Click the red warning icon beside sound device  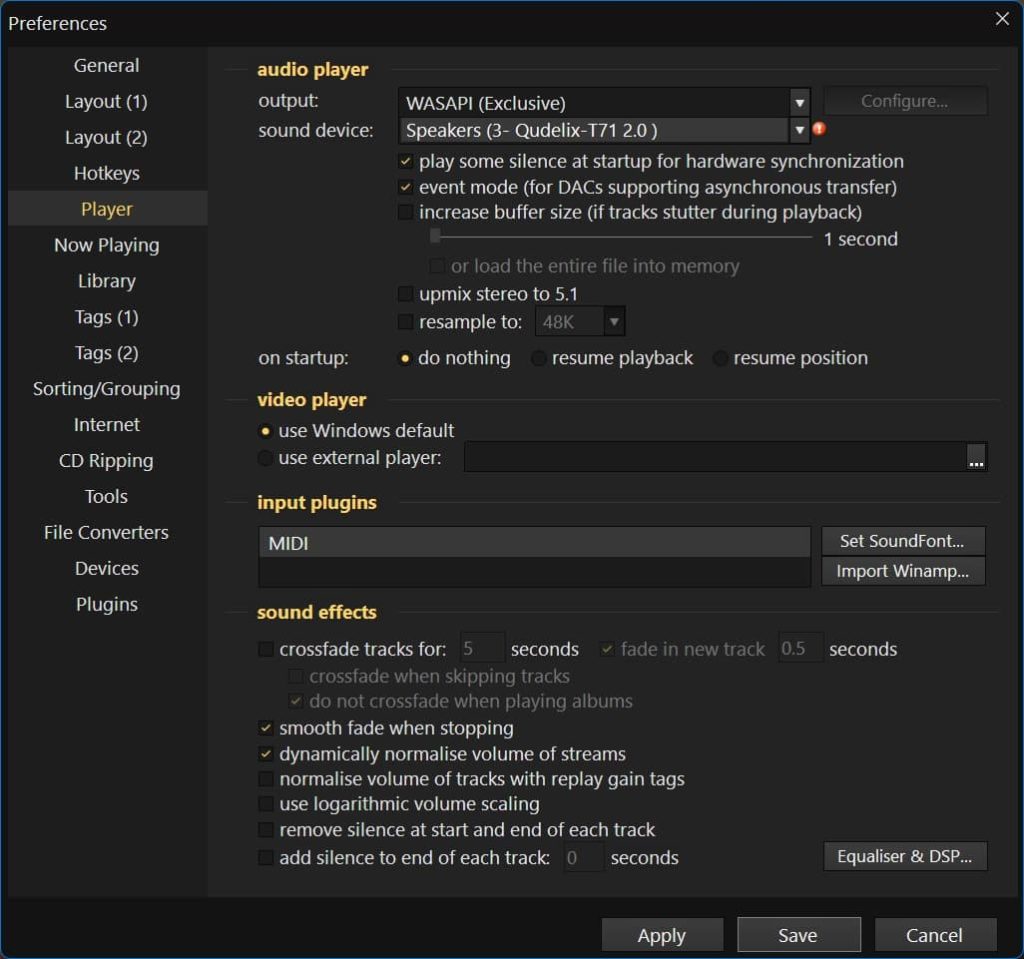coord(819,129)
